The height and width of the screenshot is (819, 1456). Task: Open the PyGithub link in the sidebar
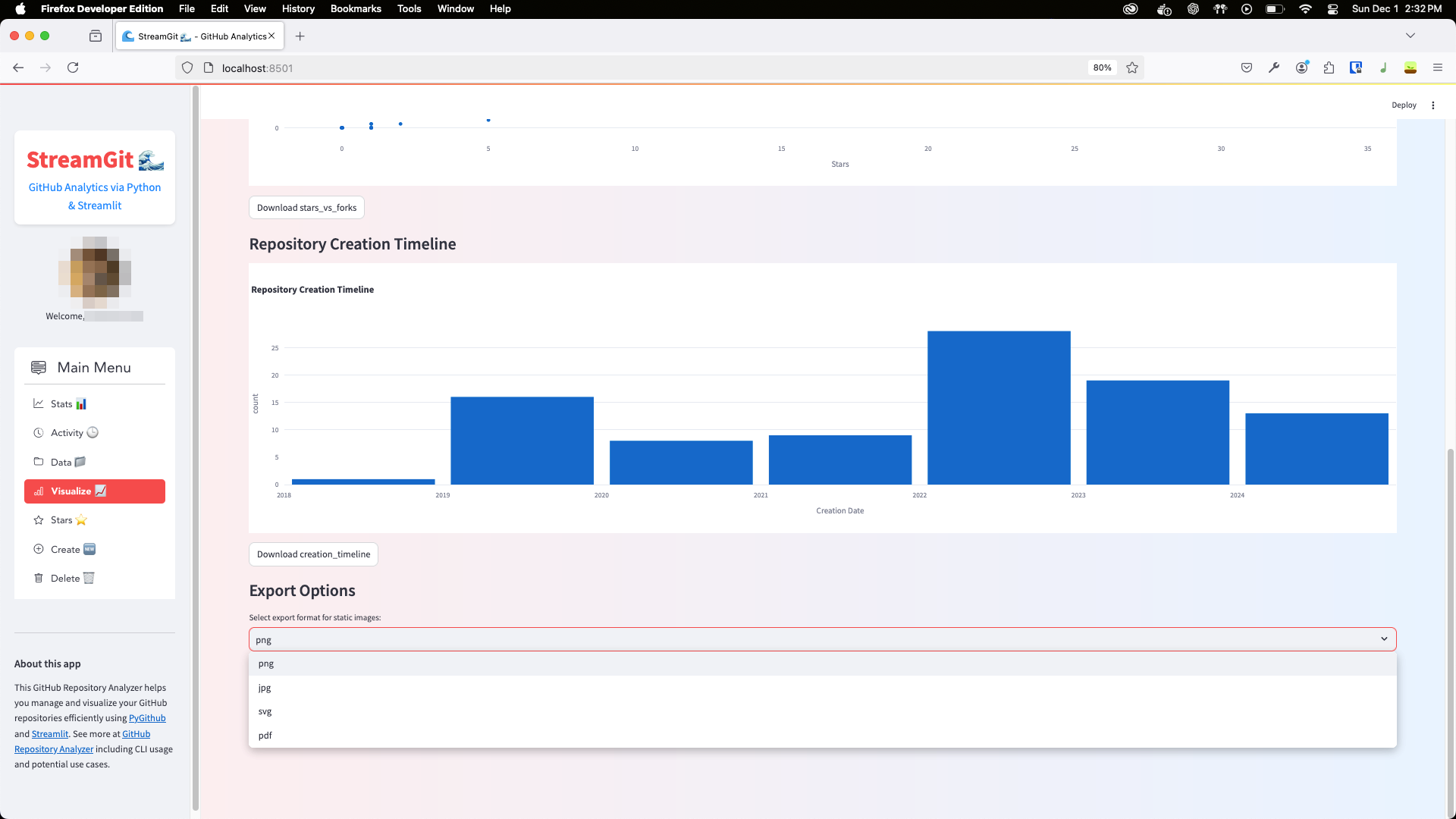[148, 718]
